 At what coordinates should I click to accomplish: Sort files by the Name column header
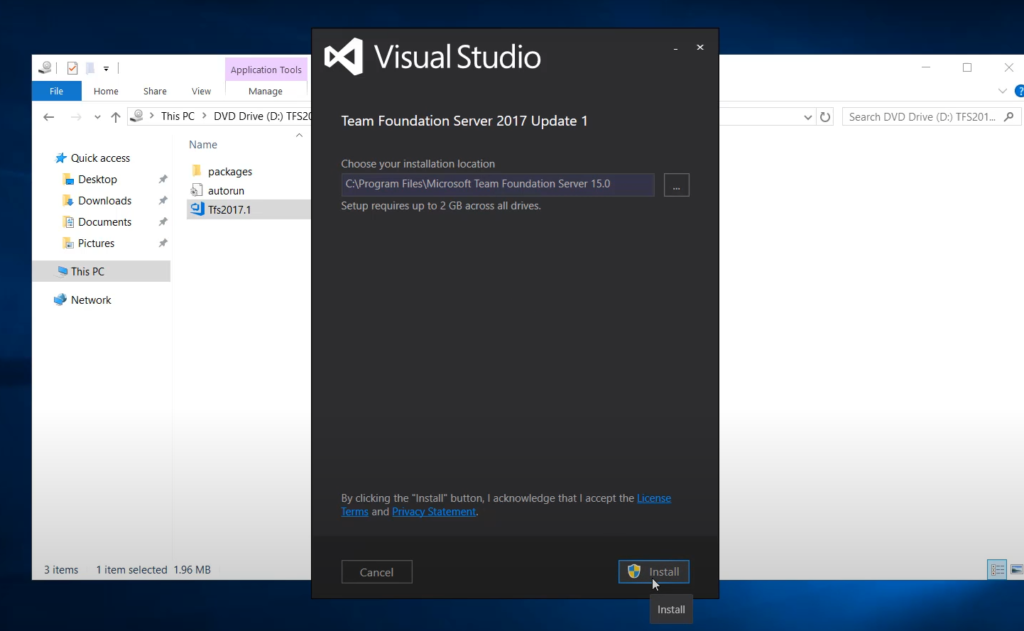203,144
